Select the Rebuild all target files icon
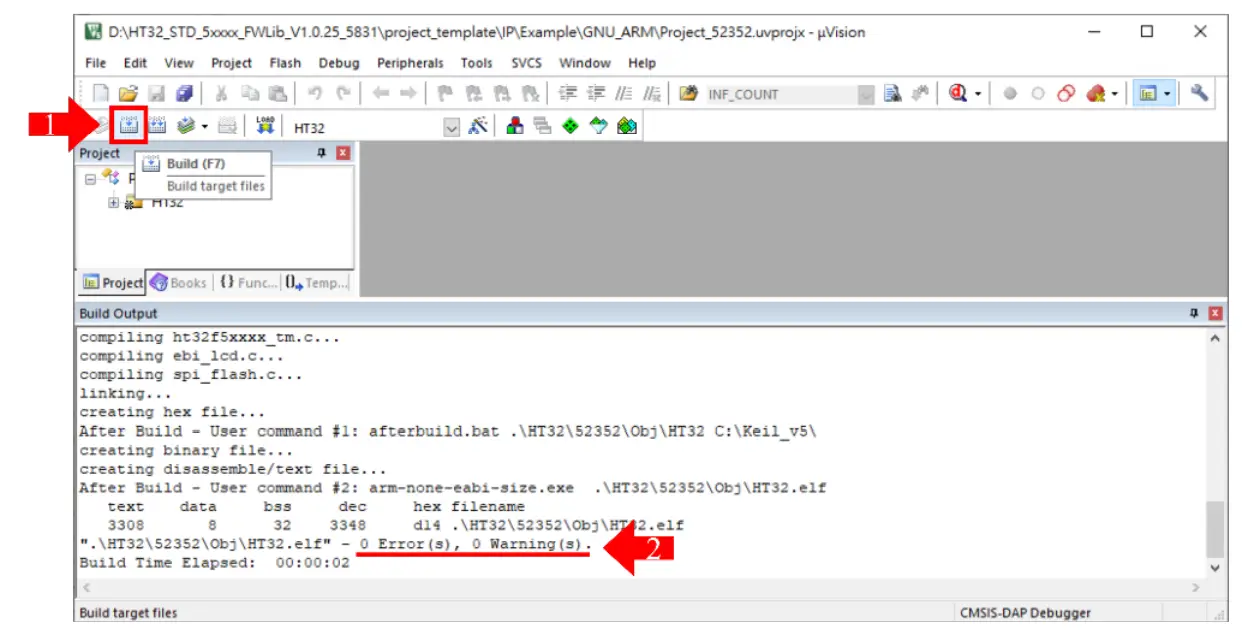This screenshot has width=1242, height=635. [155, 126]
